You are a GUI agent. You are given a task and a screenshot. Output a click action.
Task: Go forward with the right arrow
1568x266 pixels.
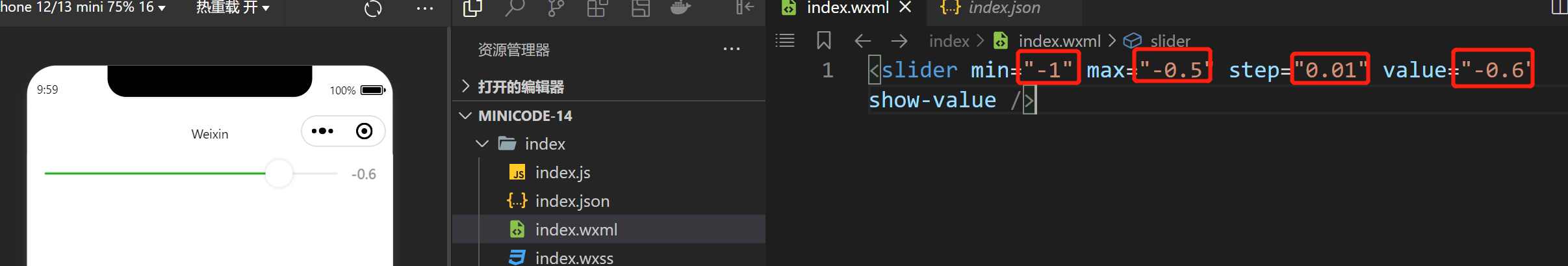click(899, 41)
